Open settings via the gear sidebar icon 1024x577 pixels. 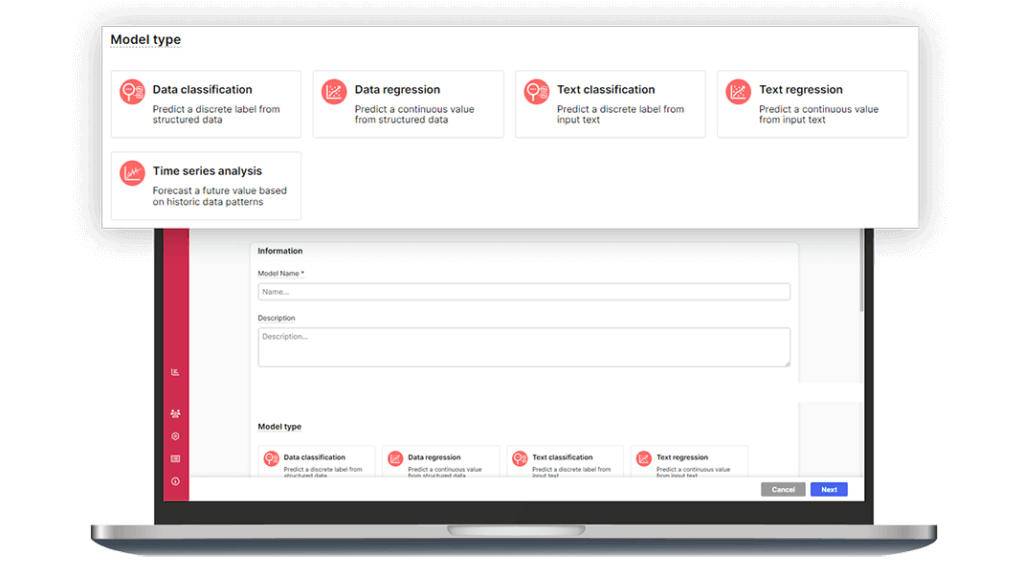(175, 435)
